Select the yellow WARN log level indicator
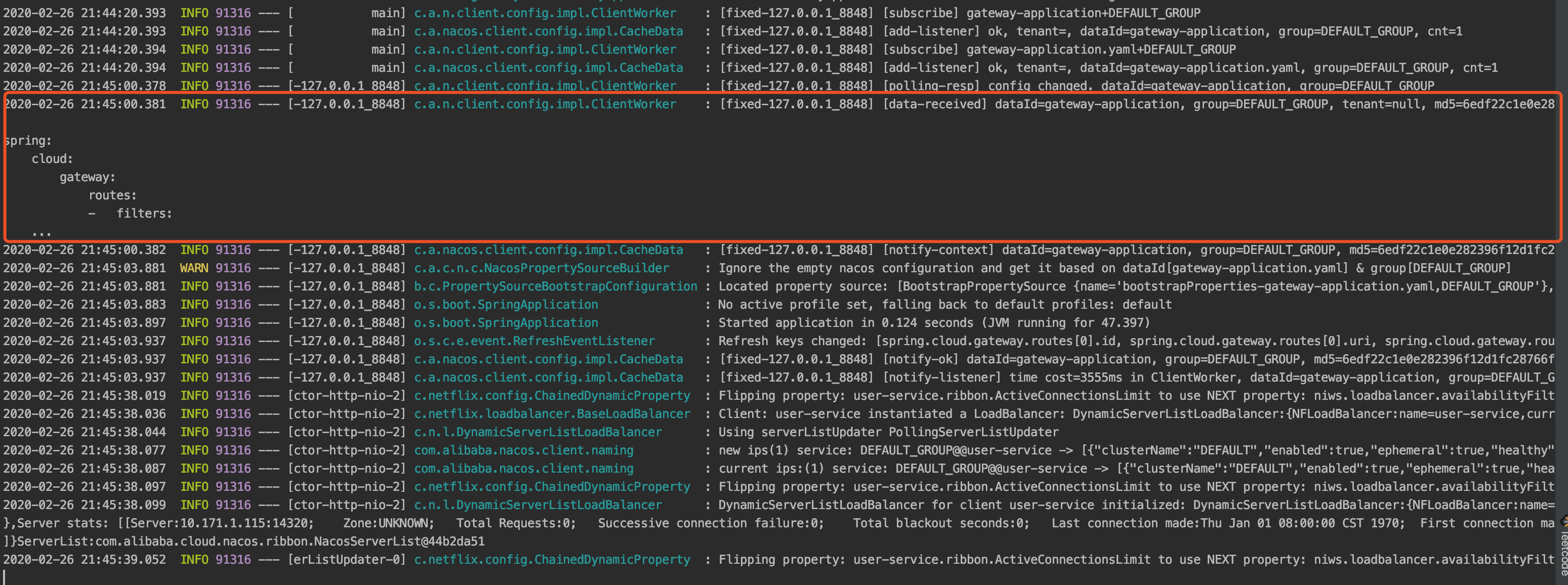 (194, 268)
